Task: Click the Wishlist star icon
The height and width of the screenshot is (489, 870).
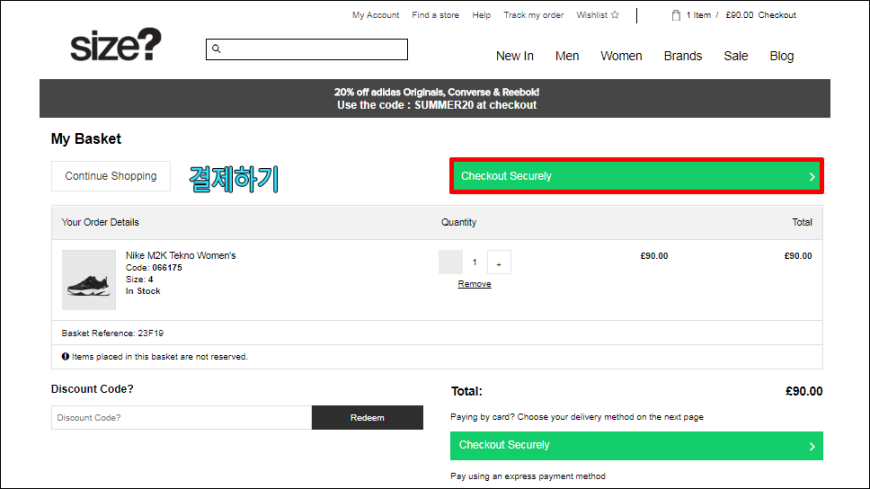Action: pos(615,15)
